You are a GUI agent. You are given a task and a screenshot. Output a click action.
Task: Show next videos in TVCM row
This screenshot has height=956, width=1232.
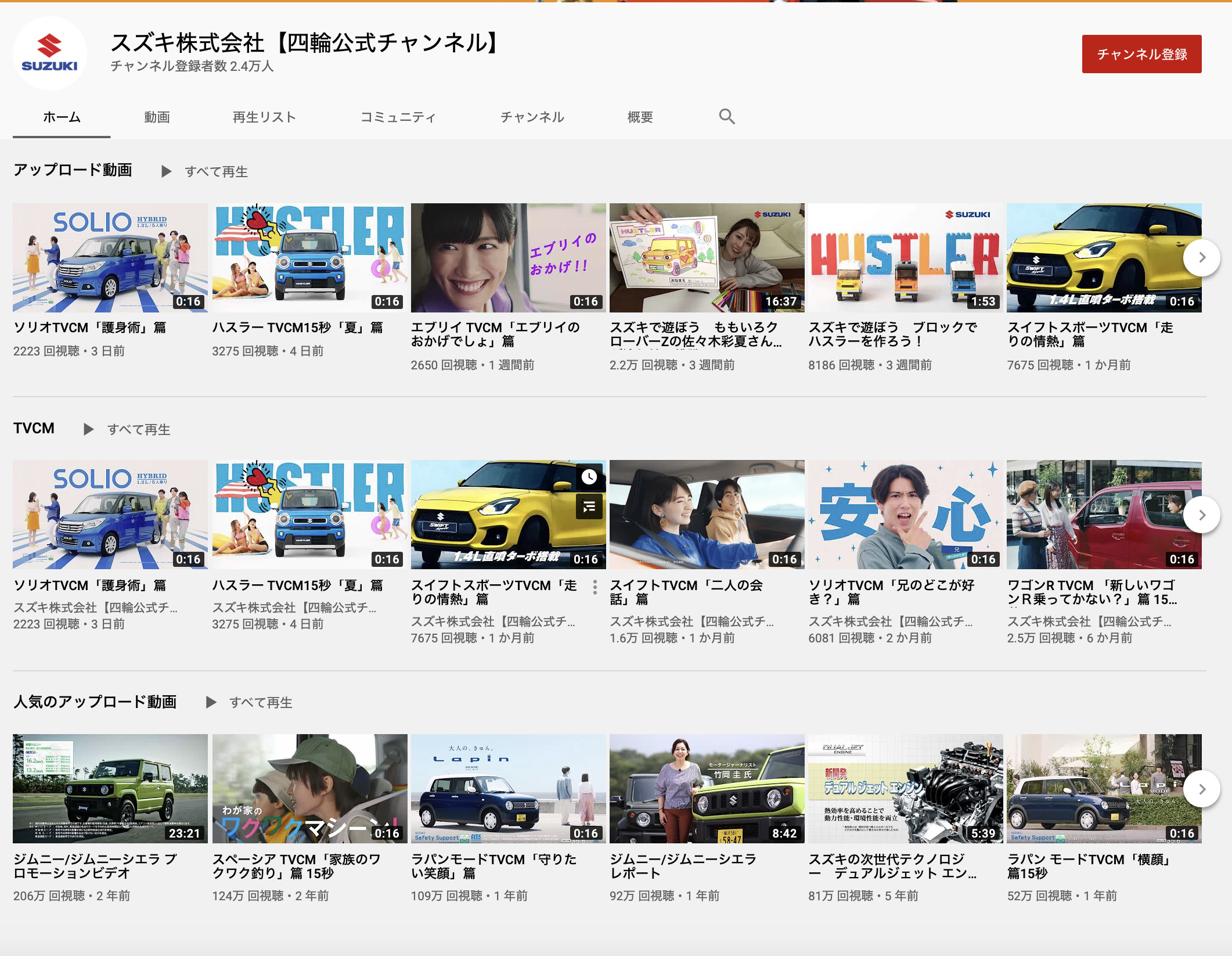point(1202,515)
